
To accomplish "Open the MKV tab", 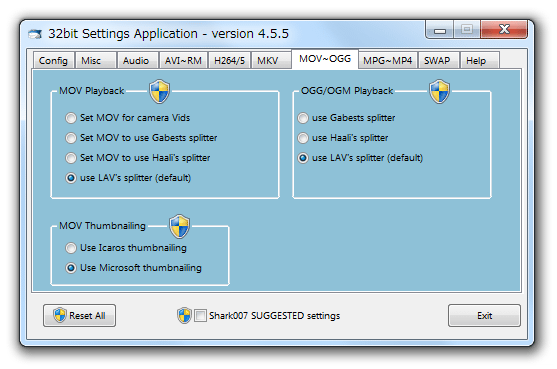I will 271,60.
